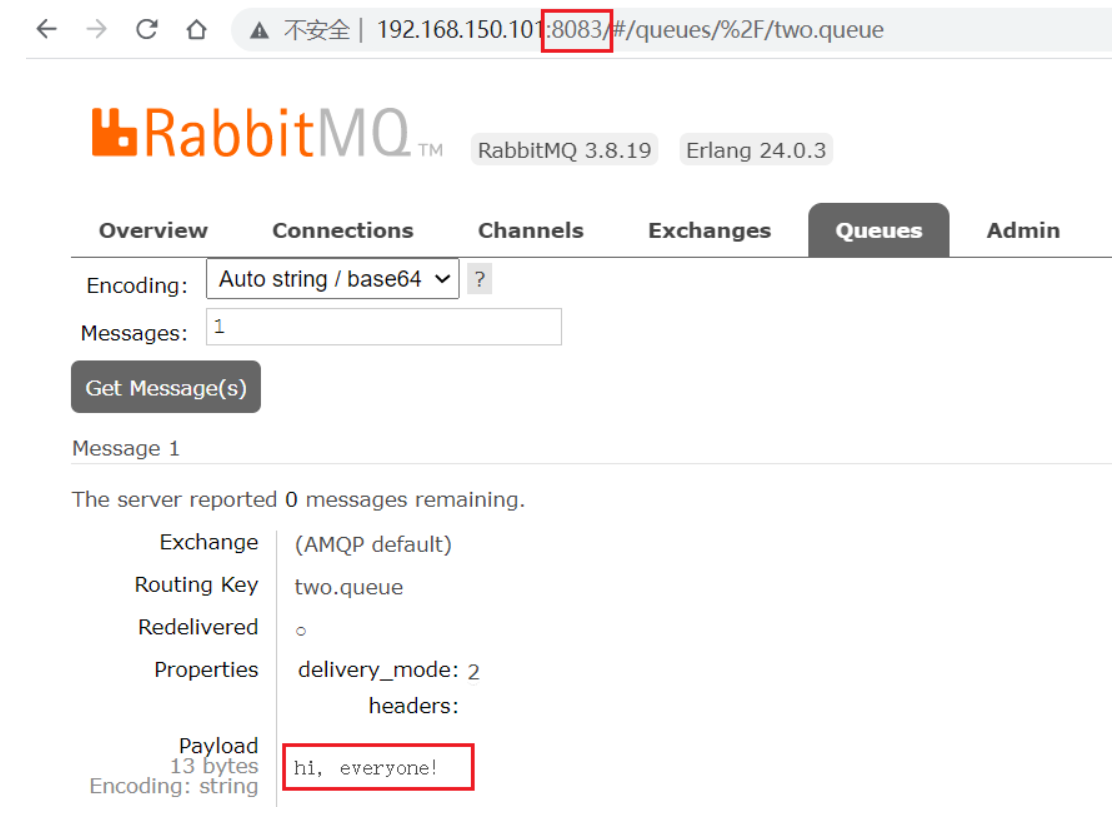This screenshot has width=1119, height=835.
Task: Switch to the Channels tab
Action: 531,231
